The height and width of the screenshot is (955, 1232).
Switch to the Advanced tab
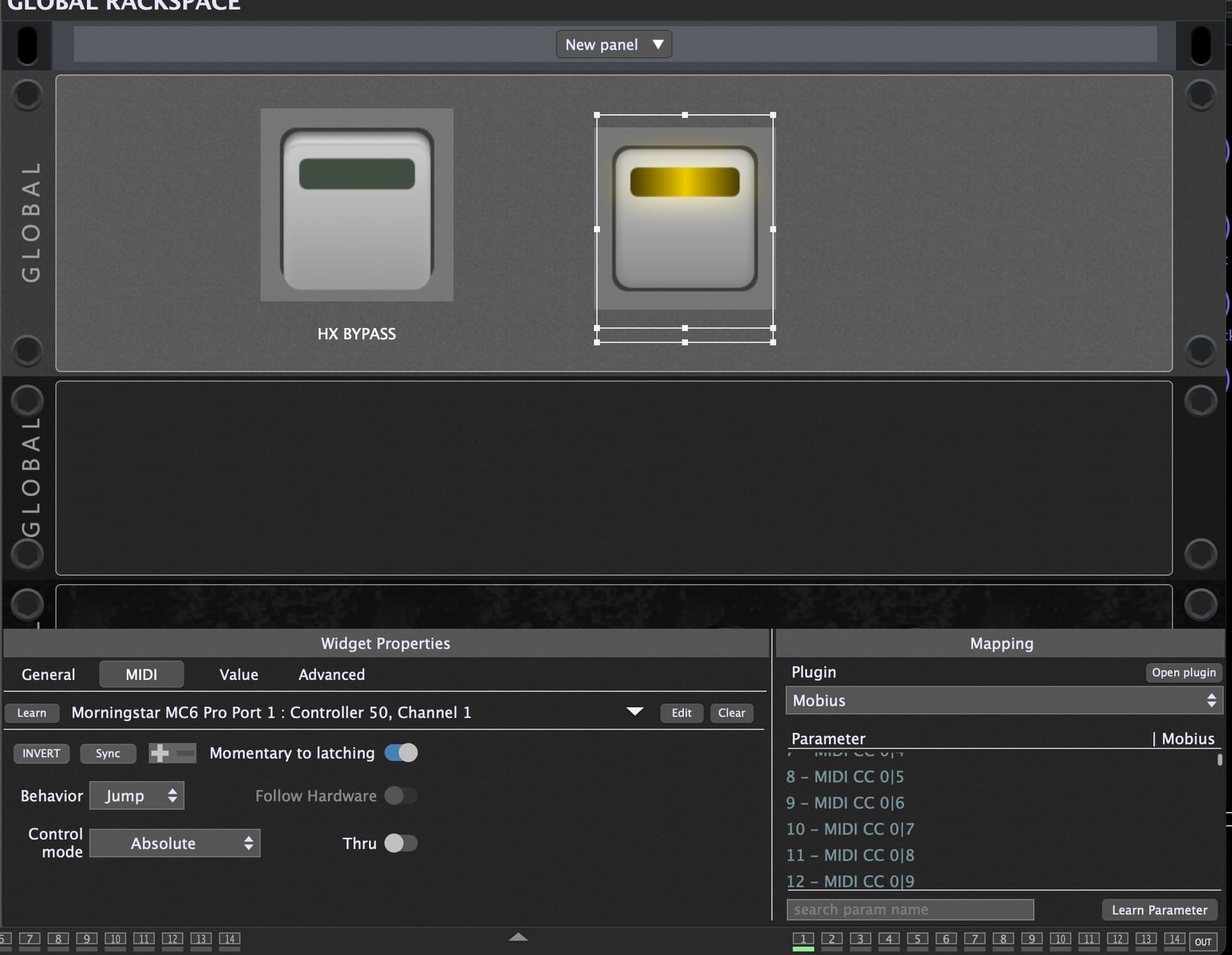(332, 675)
